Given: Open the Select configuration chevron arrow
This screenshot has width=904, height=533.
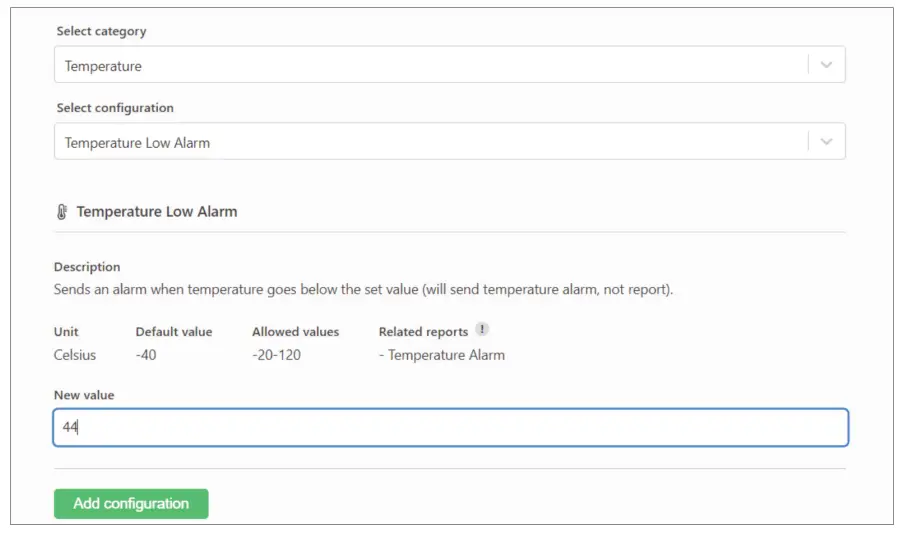Looking at the screenshot, I should 826,142.
